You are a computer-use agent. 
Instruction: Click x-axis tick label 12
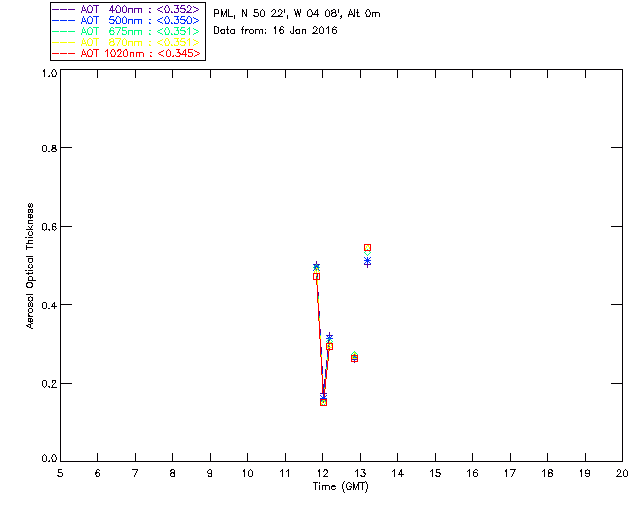(322, 473)
